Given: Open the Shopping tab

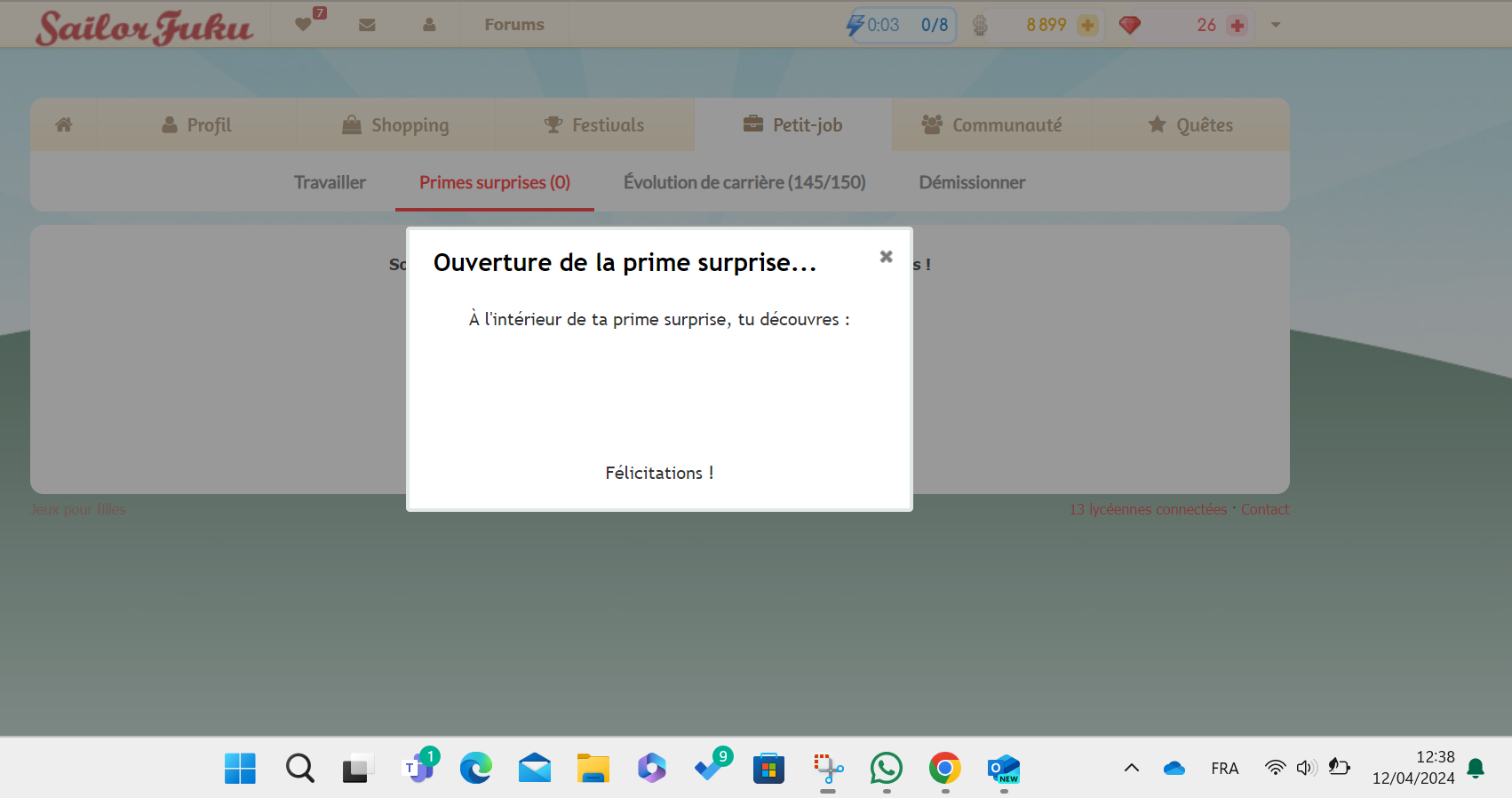Looking at the screenshot, I should pos(395,125).
